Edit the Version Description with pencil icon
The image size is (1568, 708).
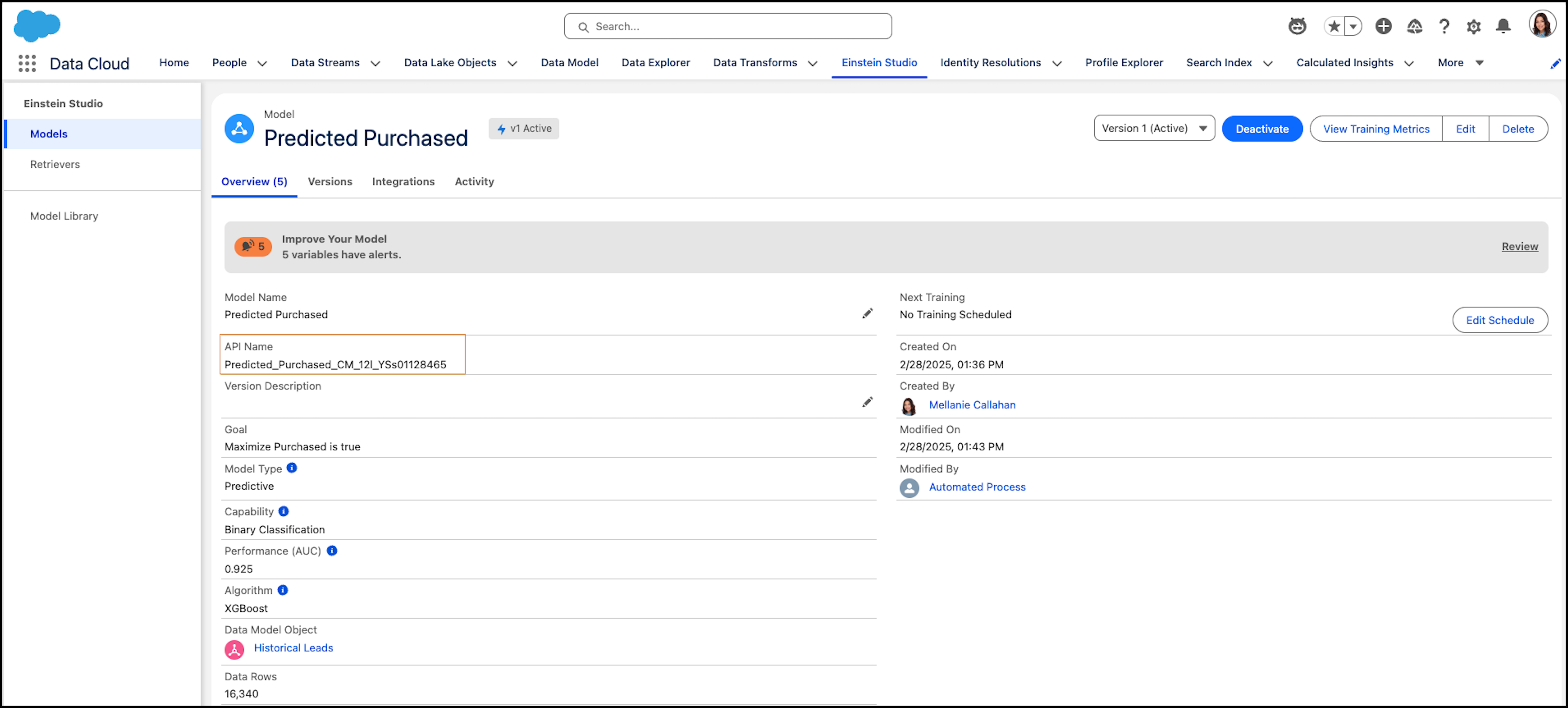coord(867,402)
